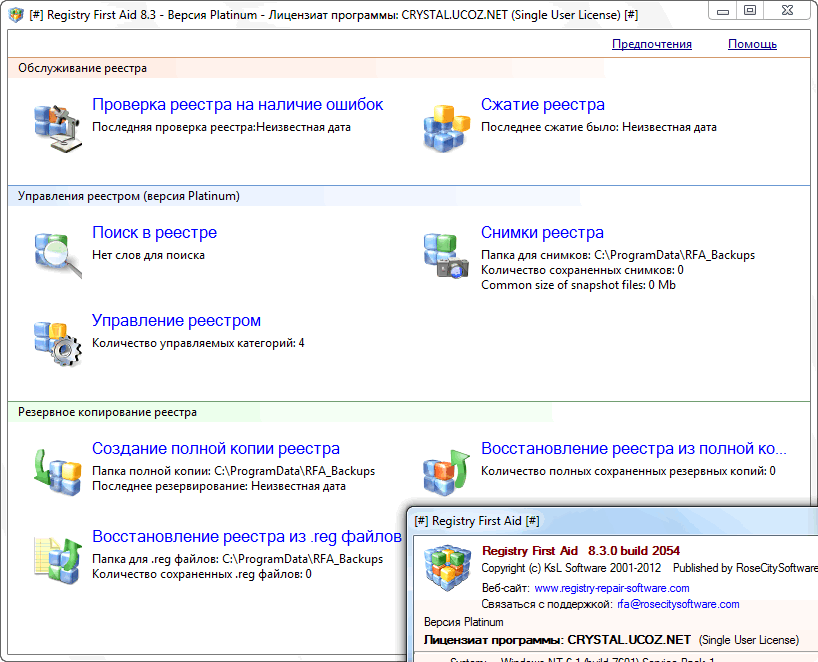The width and height of the screenshot is (818, 662).
Task: Click 'Registry First Aid 8.3.0 build 2054' text
Action: [x=581, y=551]
